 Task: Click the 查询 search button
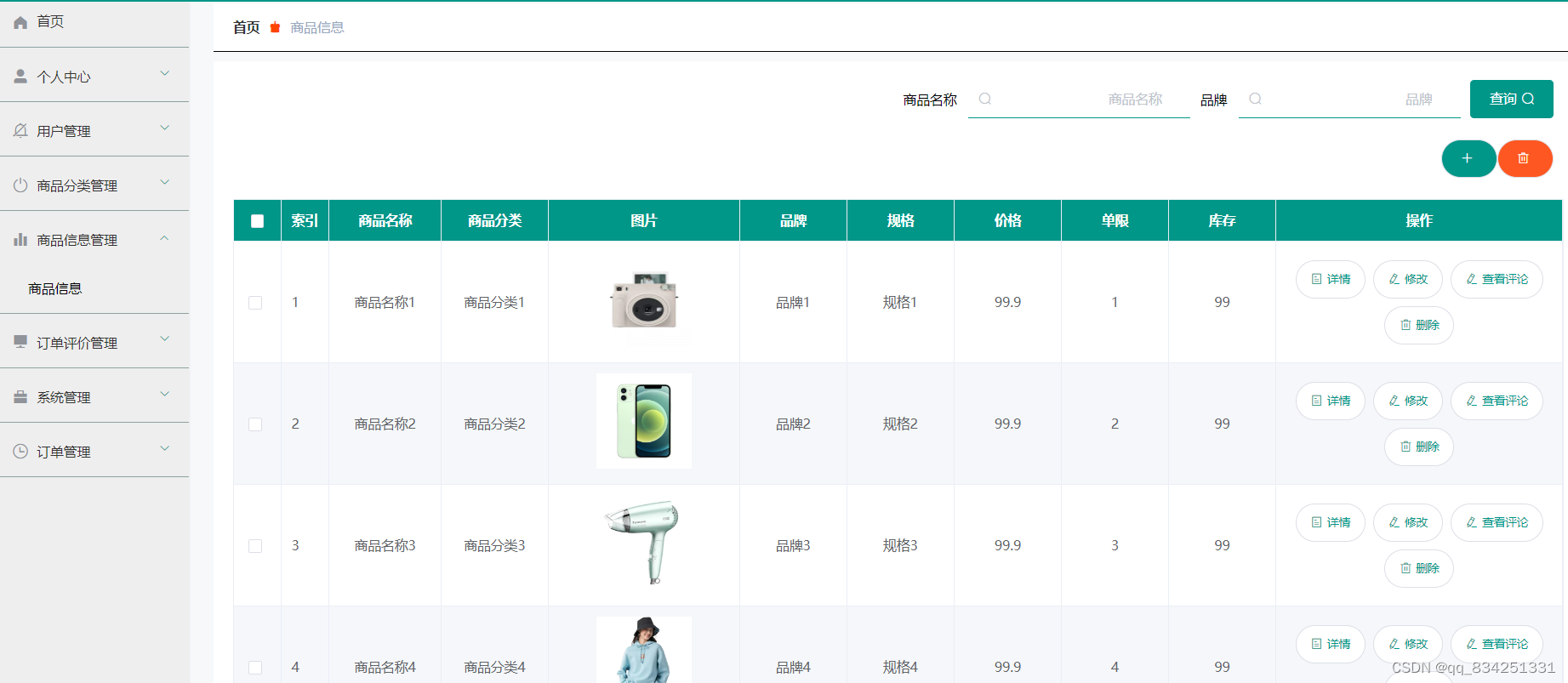click(1511, 99)
